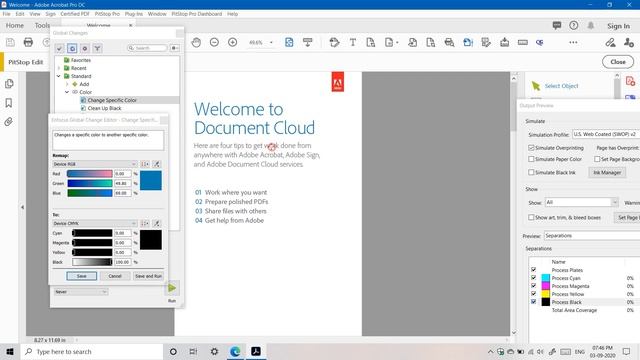Viewport: 640px width, 360px height.
Task: Toggle Process Plates separation checkbox
Action: click(x=533, y=270)
